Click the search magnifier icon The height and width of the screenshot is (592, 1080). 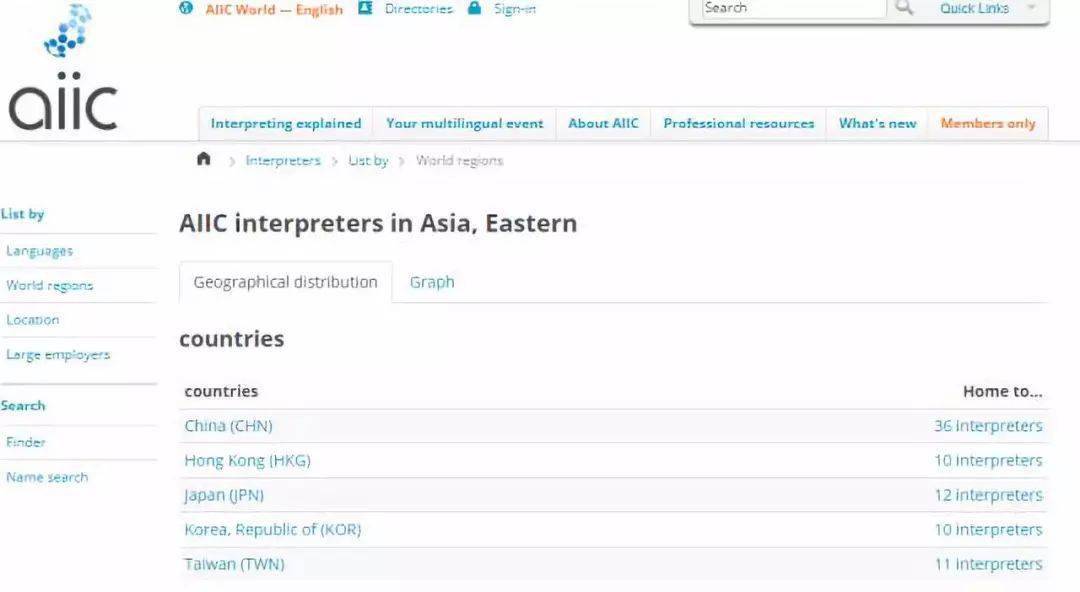coord(905,8)
